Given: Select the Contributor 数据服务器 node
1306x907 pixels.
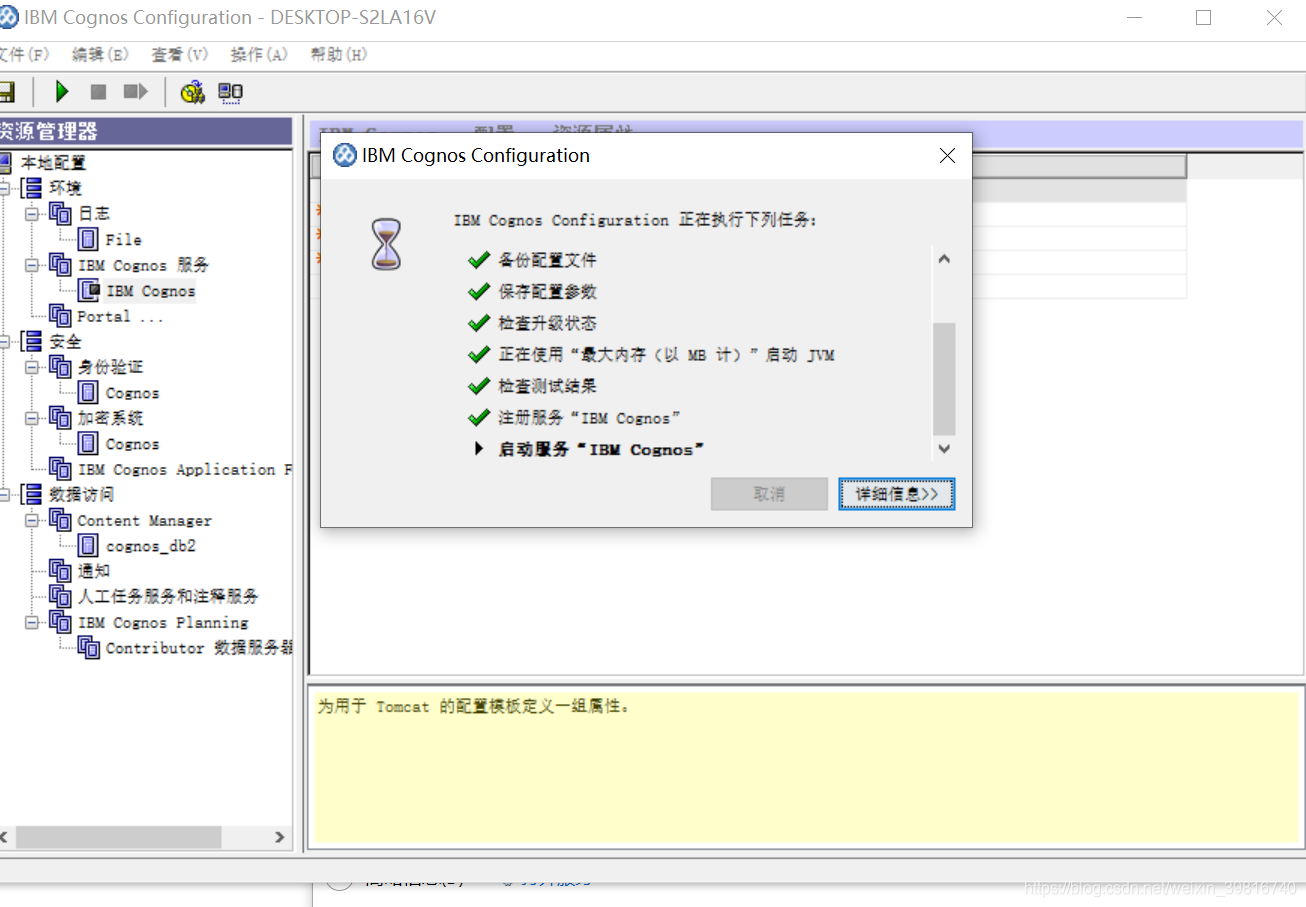Looking at the screenshot, I should coord(198,648).
